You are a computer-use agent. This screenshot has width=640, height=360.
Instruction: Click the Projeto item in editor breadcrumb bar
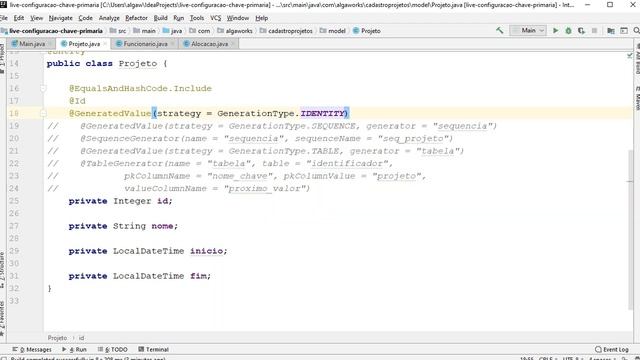pos(57,338)
